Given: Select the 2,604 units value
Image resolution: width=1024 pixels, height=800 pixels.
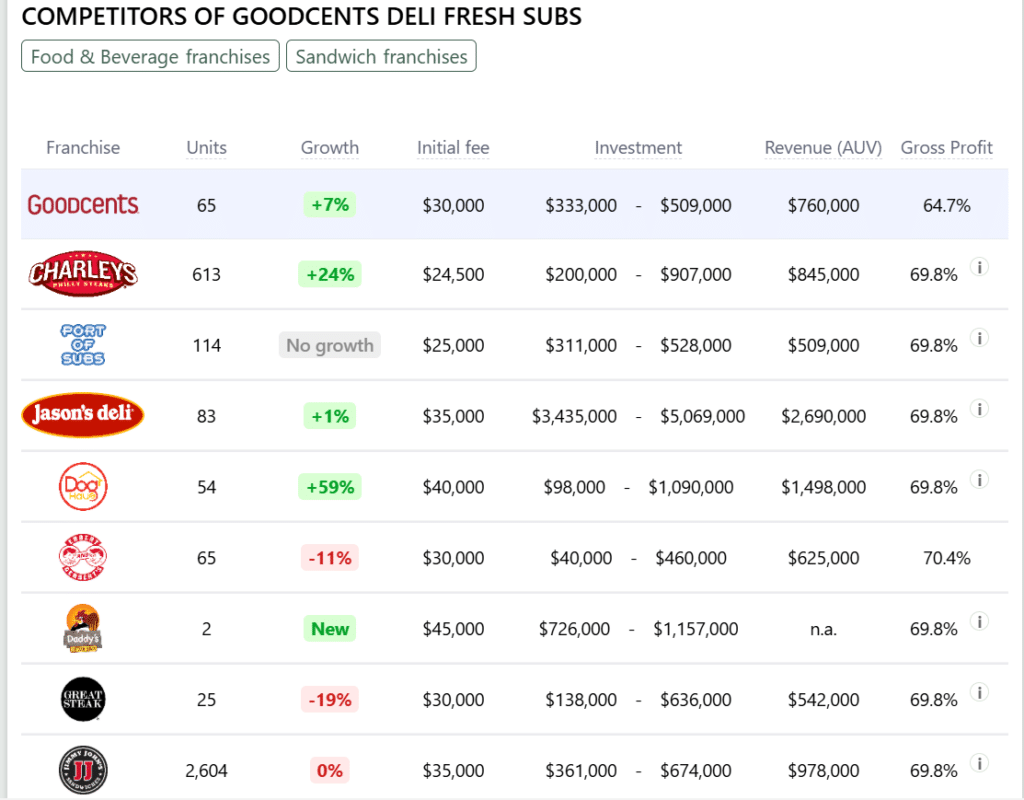Looking at the screenshot, I should pos(206,771).
